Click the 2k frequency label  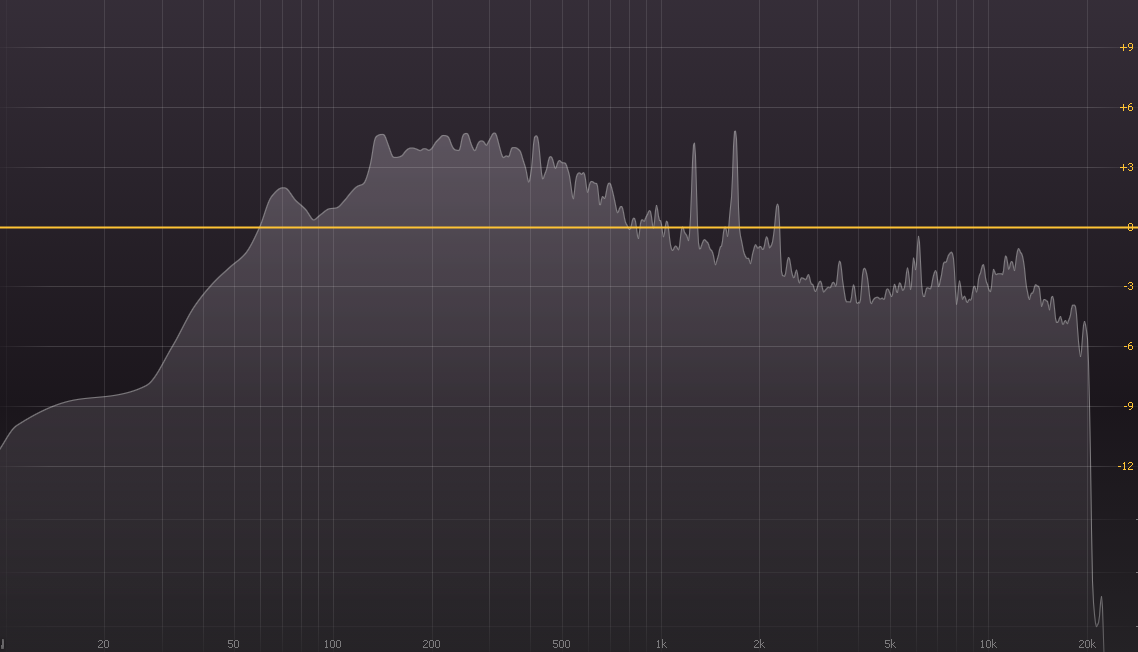point(760,645)
